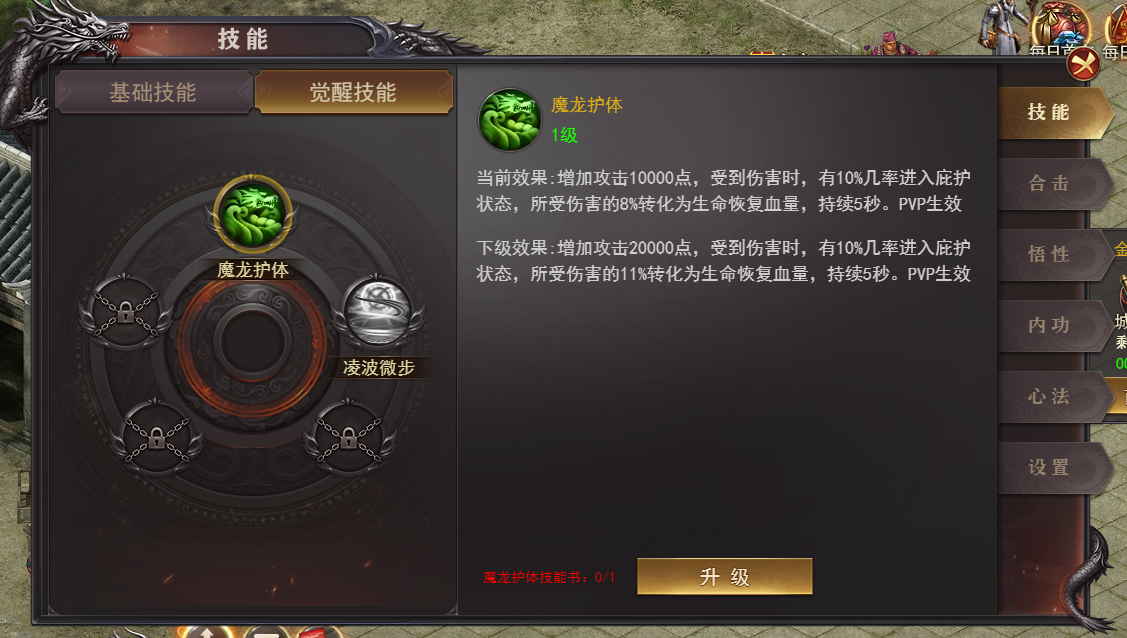Screen dimensions: 1127x638
Task: Open the daily reward bag icon at top right
Action: pyautogui.click(x=1059, y=29)
